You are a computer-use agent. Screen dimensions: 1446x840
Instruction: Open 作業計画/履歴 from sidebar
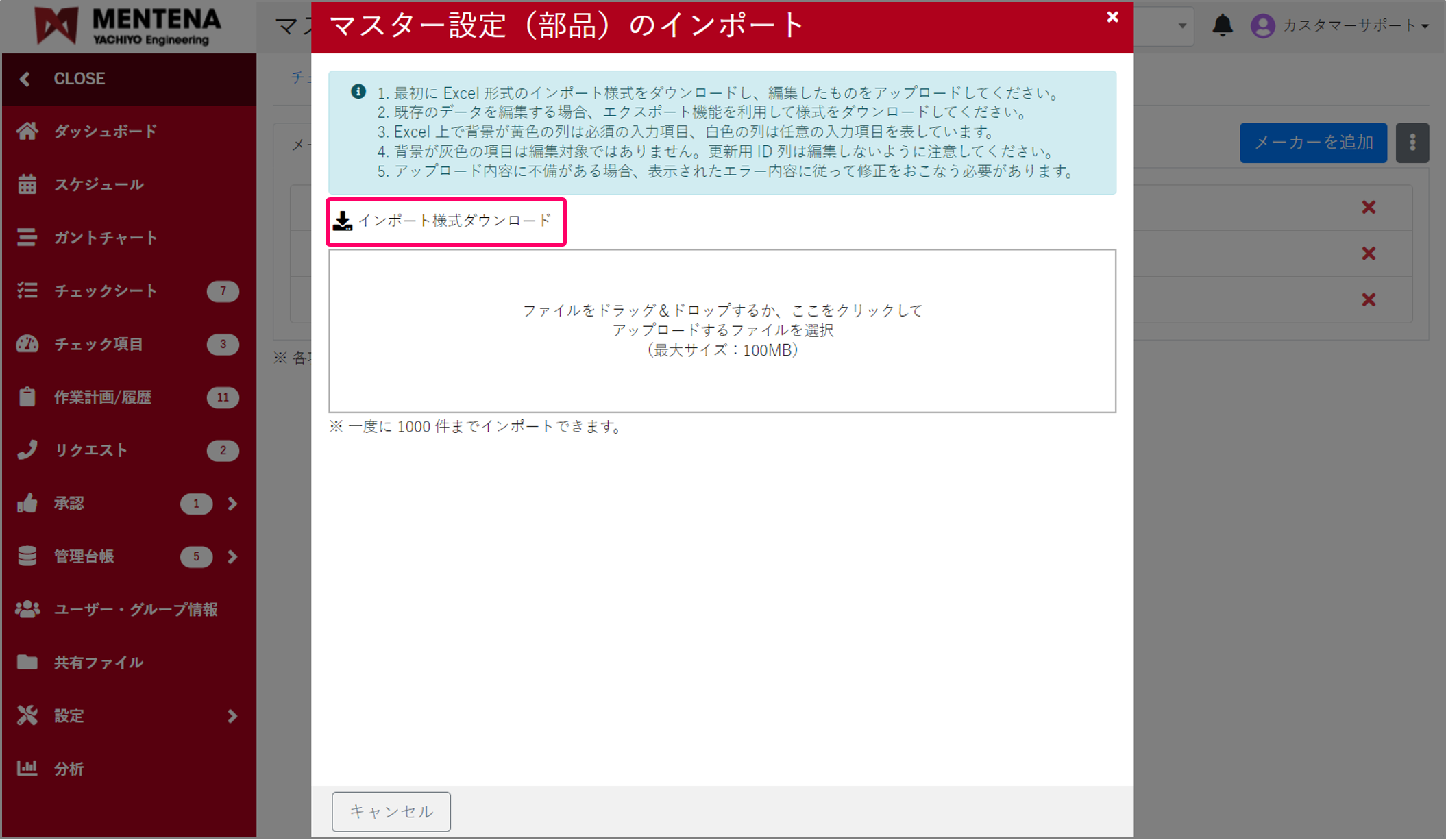click(103, 397)
